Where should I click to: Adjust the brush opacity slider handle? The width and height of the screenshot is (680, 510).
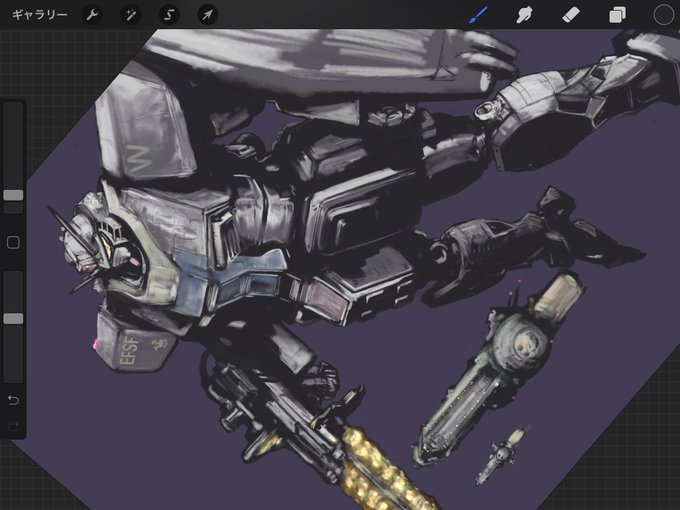13,319
